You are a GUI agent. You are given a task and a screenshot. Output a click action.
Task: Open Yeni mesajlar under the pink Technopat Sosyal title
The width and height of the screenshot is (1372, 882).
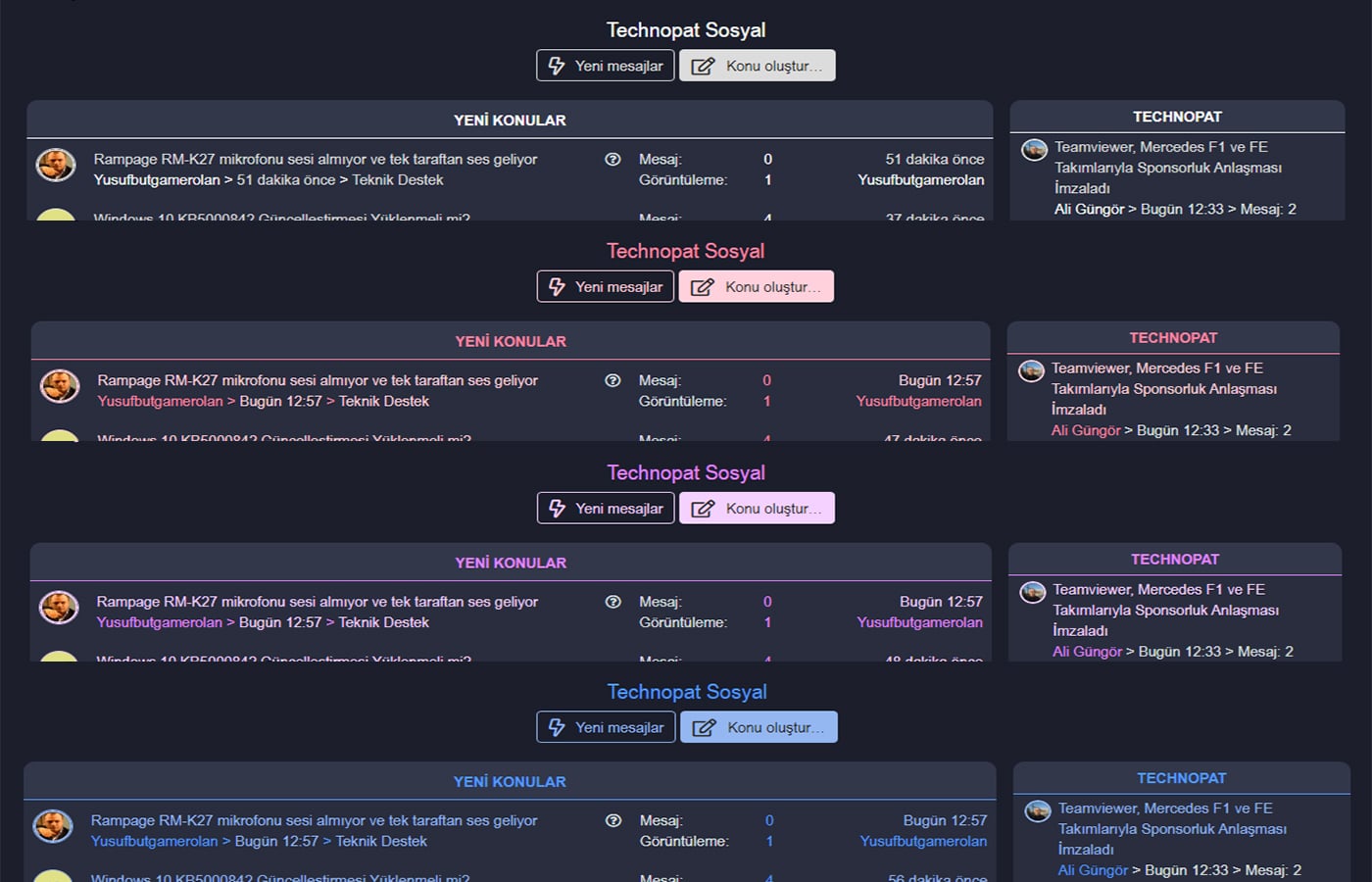[x=606, y=286]
